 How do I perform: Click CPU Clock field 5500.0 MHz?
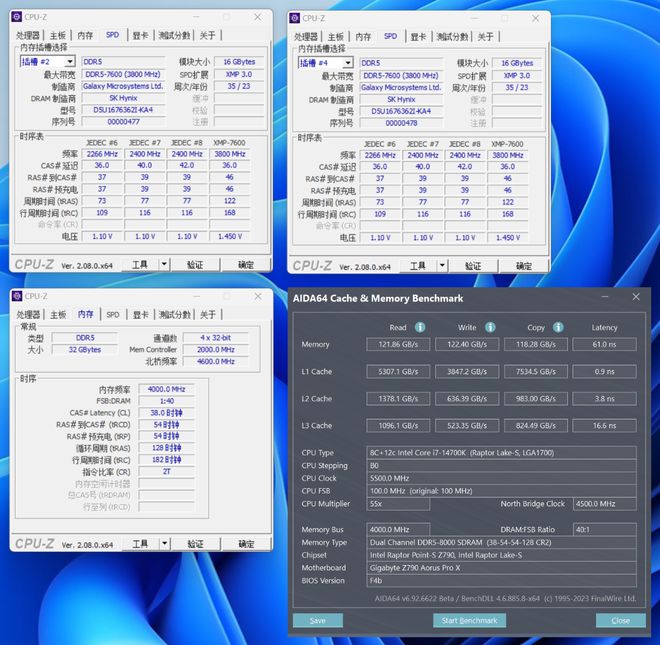(501, 478)
